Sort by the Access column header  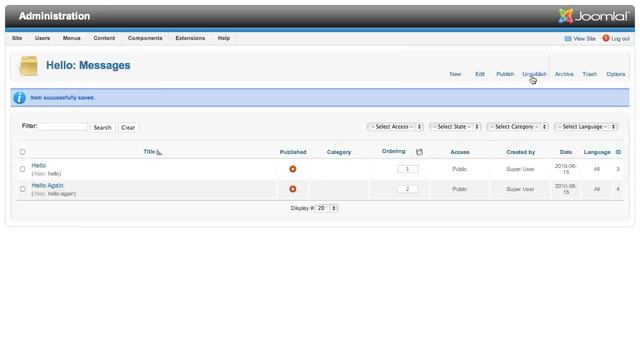(x=460, y=152)
